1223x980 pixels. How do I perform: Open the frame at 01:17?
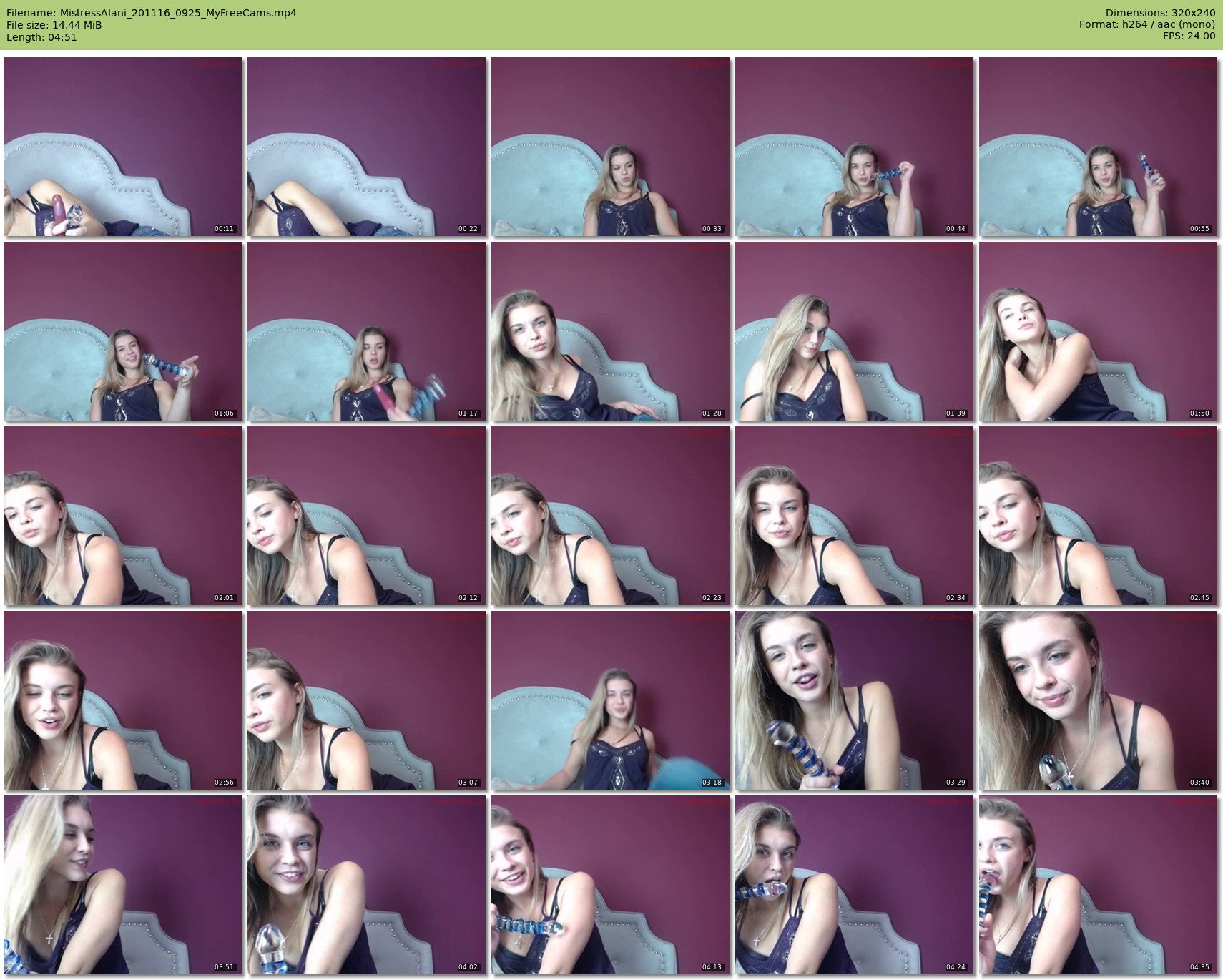coord(367,331)
